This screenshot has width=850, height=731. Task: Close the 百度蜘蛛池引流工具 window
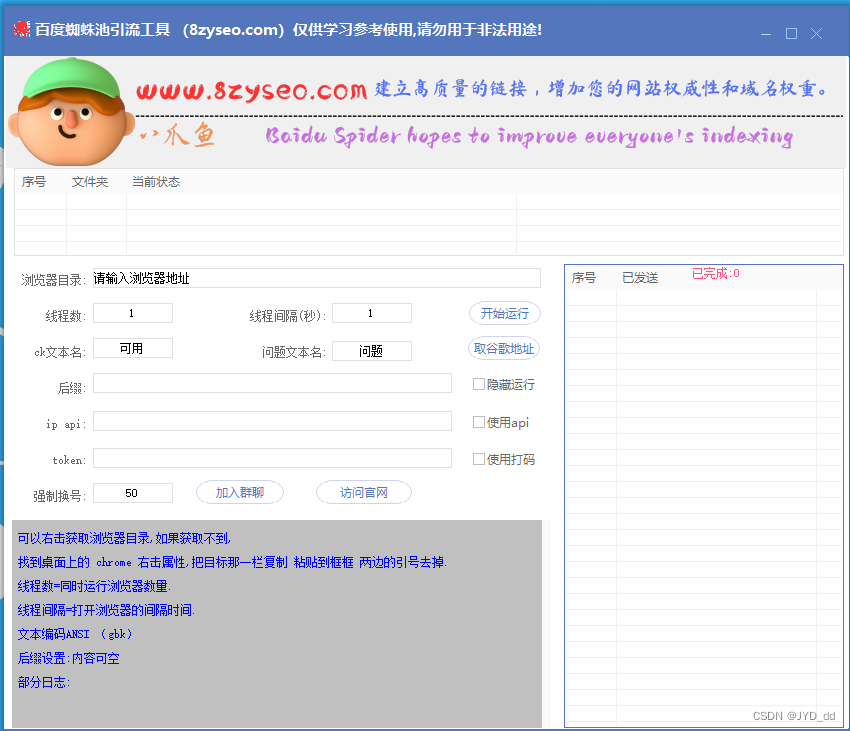click(x=816, y=34)
